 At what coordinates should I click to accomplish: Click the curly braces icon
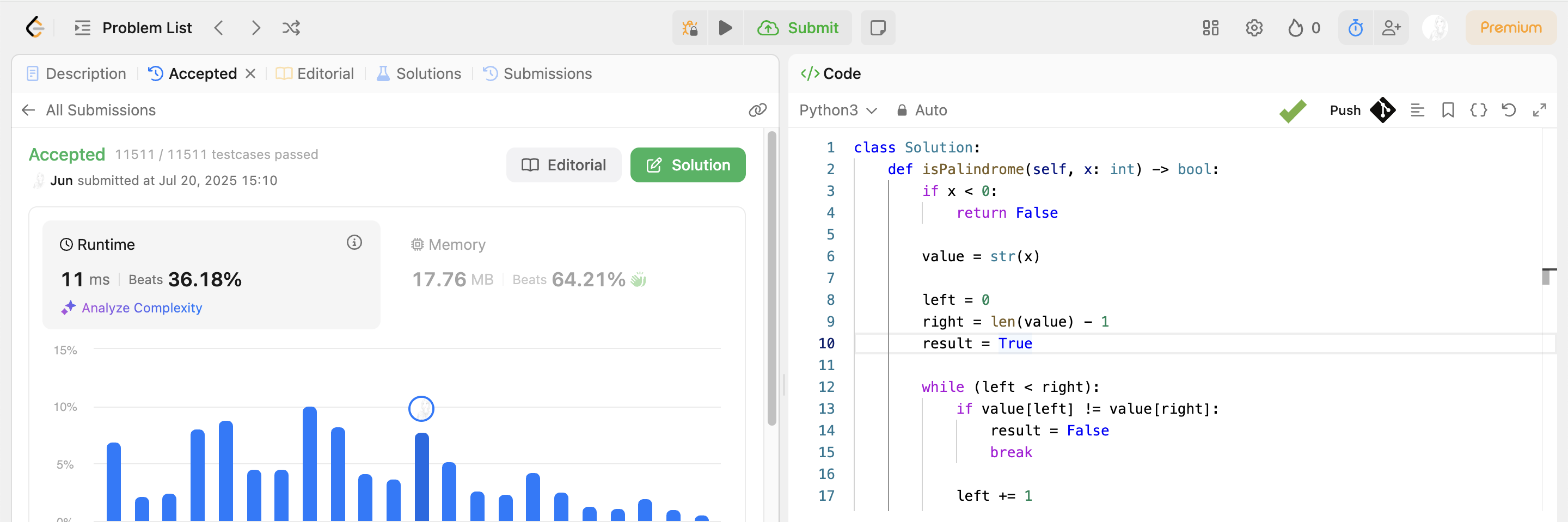tap(1479, 110)
